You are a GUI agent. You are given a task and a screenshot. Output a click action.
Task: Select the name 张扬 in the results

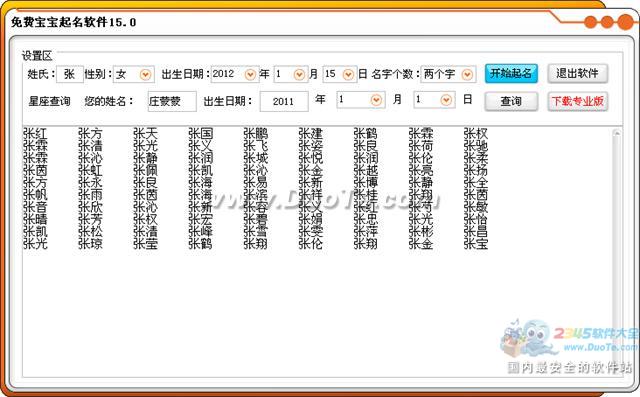click(476, 170)
